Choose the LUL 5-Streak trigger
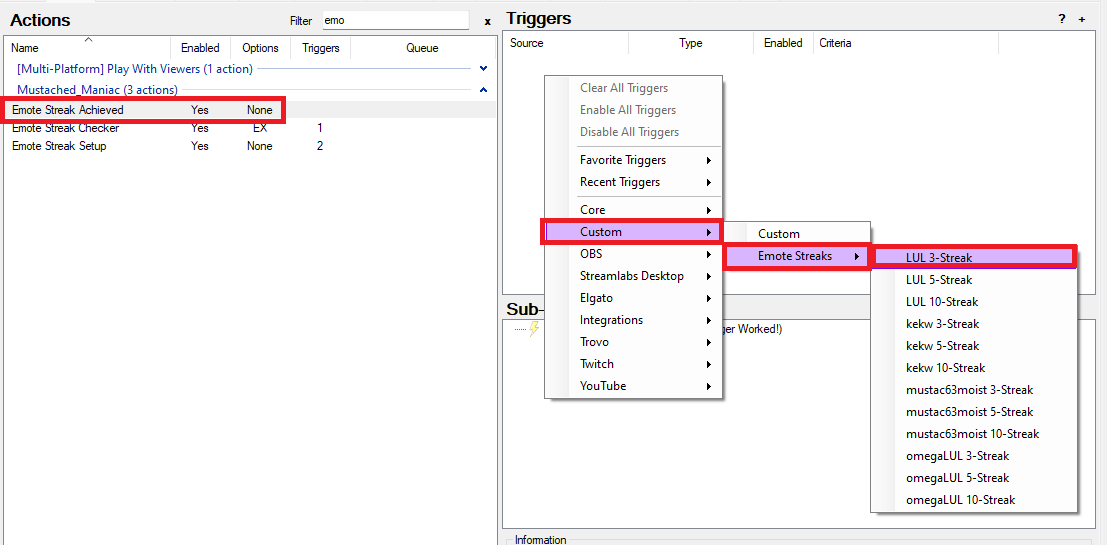Screen dimensions: 1107x545 pos(974,280)
